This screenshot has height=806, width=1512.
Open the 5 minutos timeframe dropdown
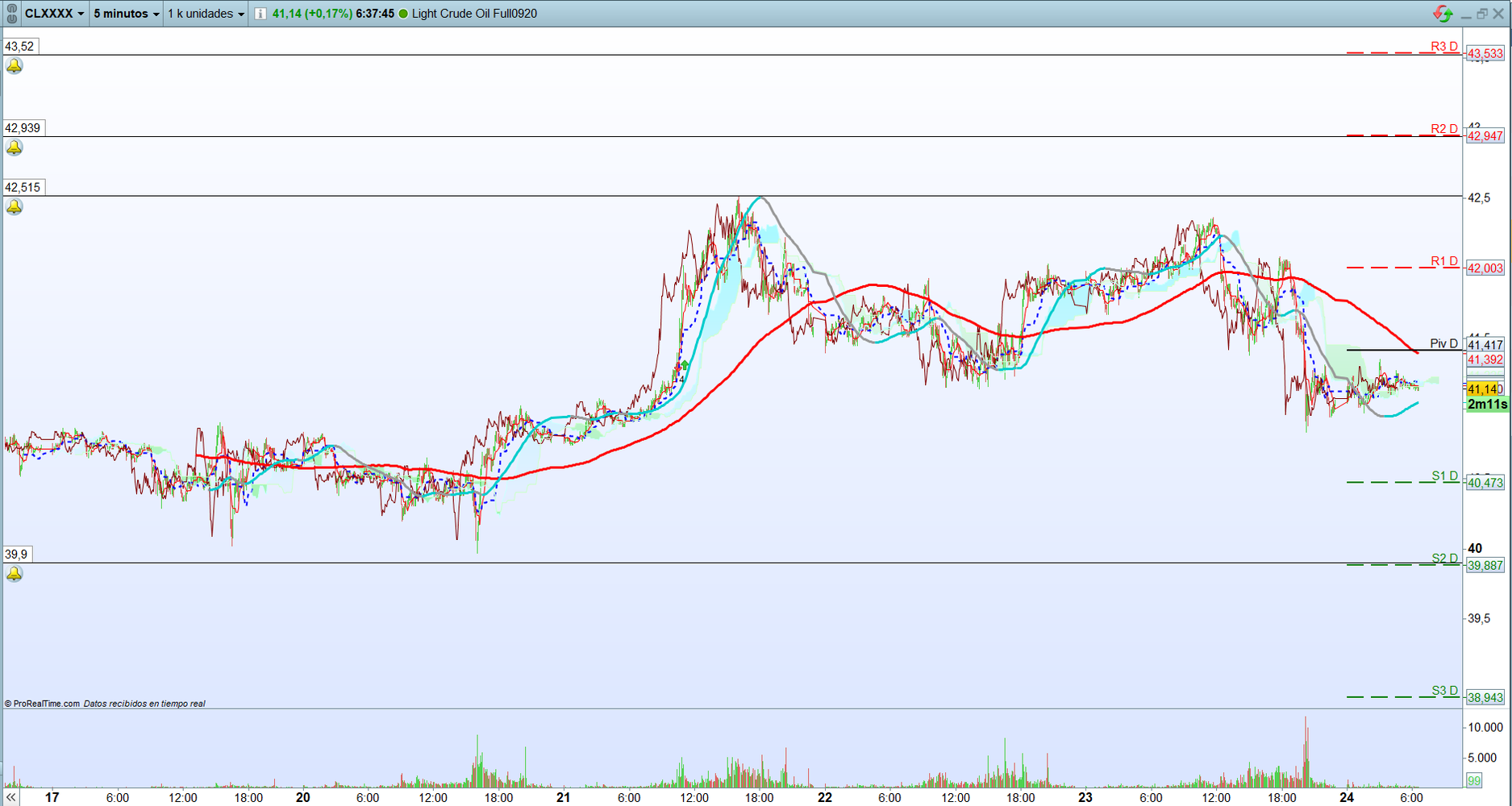click(x=126, y=14)
